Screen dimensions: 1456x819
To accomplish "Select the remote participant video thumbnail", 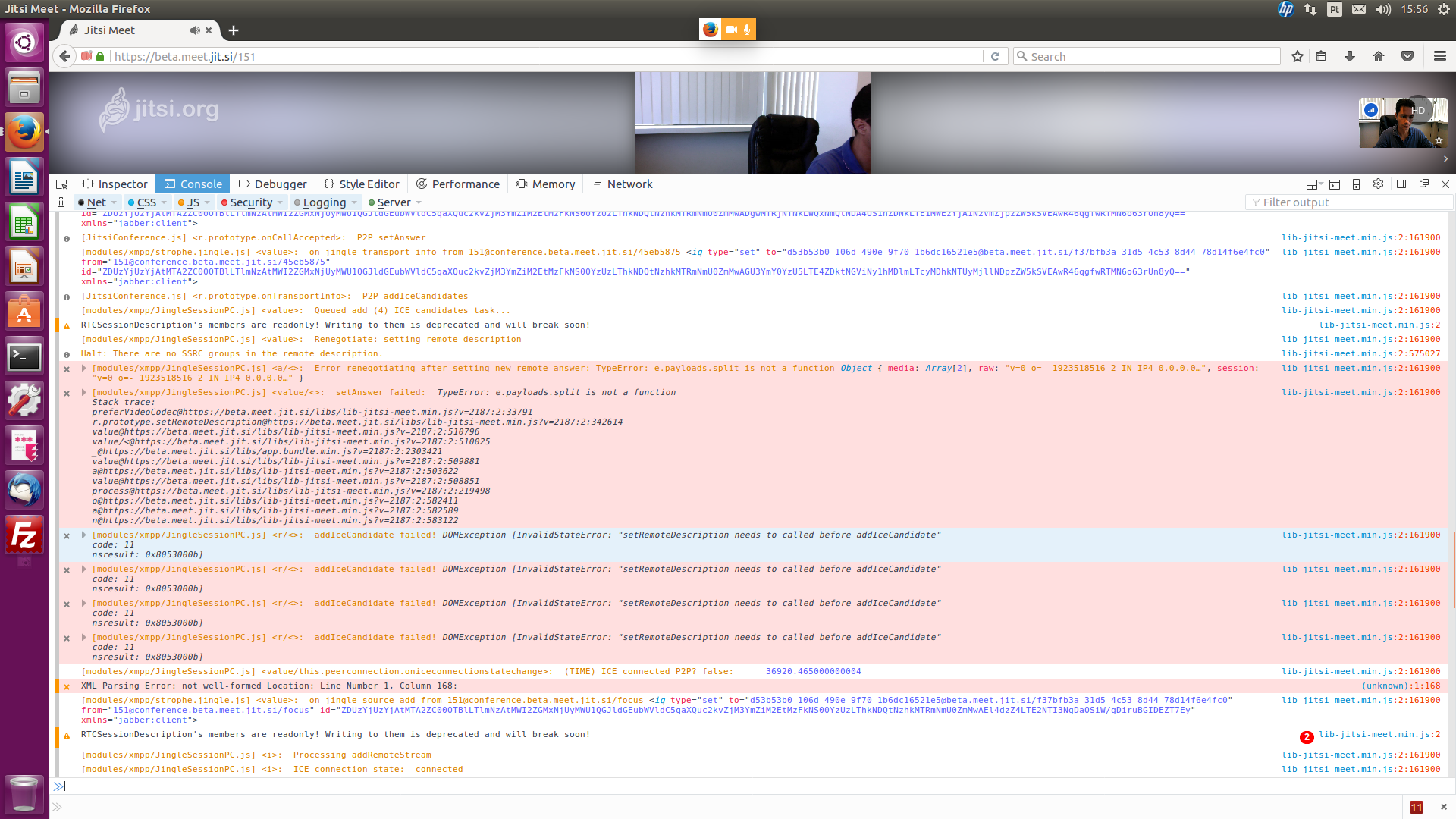I will (1403, 123).
